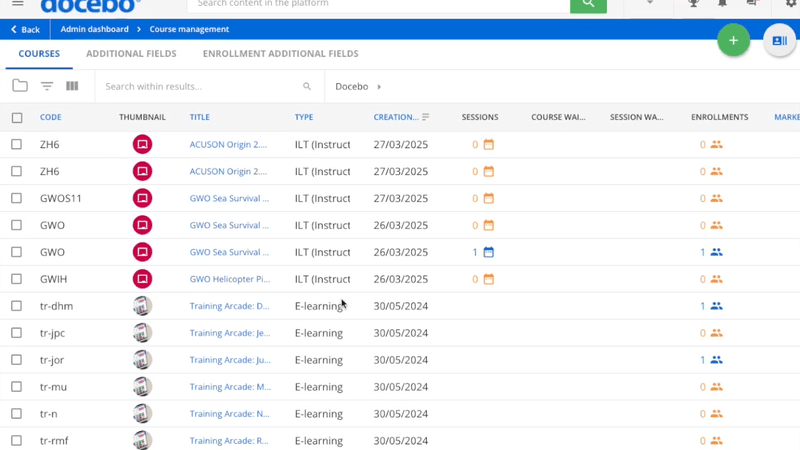The image size is (800, 450).
Task: Select the tr-dhm row checkbox
Action: click(16, 306)
